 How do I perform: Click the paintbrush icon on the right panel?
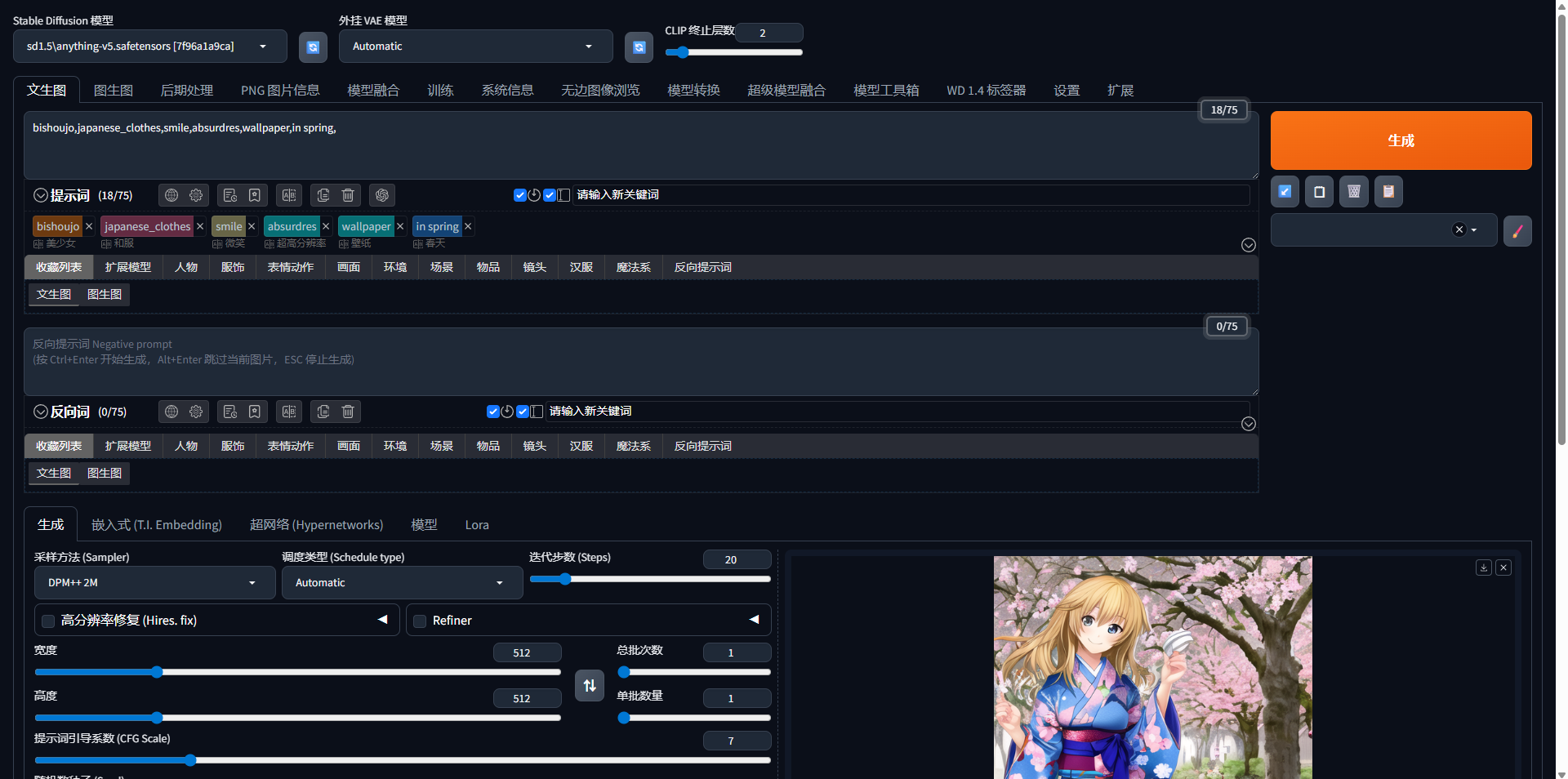click(x=1518, y=231)
